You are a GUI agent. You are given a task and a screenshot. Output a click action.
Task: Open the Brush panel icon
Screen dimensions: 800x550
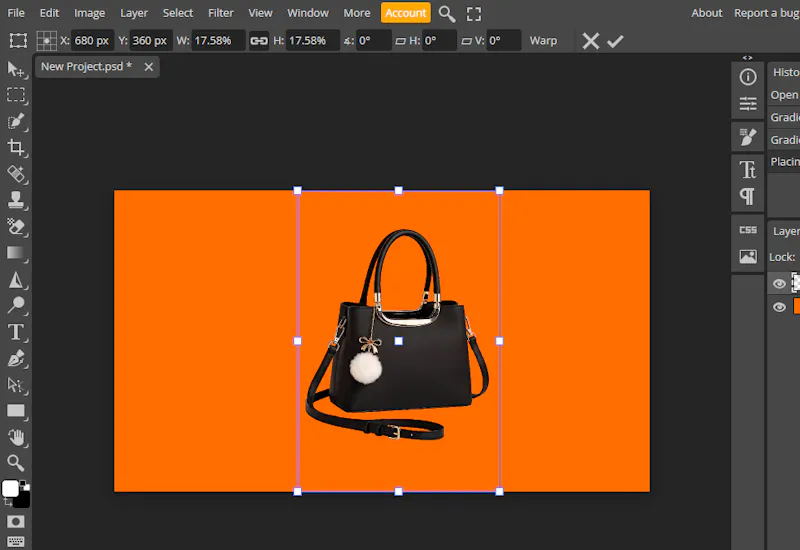748,137
